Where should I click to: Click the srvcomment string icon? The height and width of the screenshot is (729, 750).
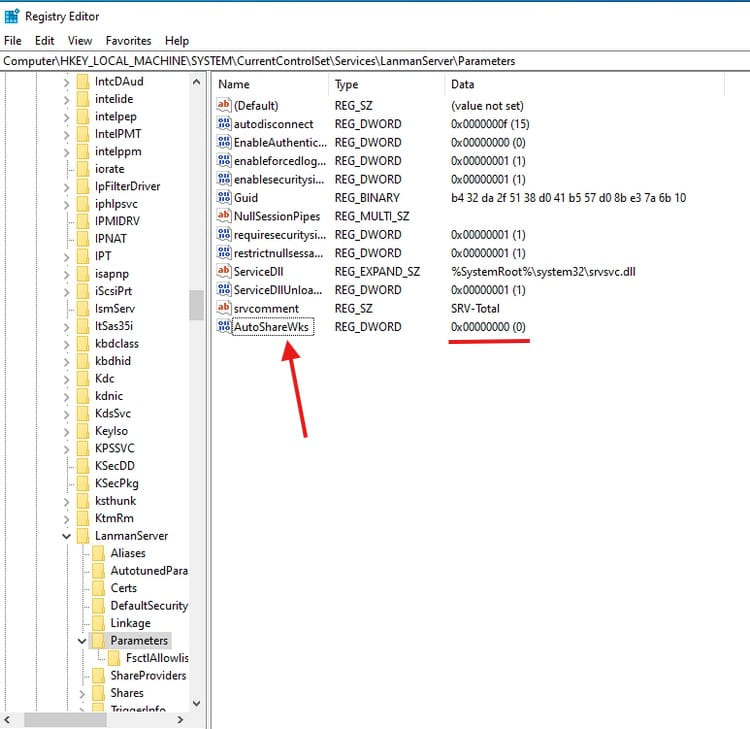coord(224,308)
